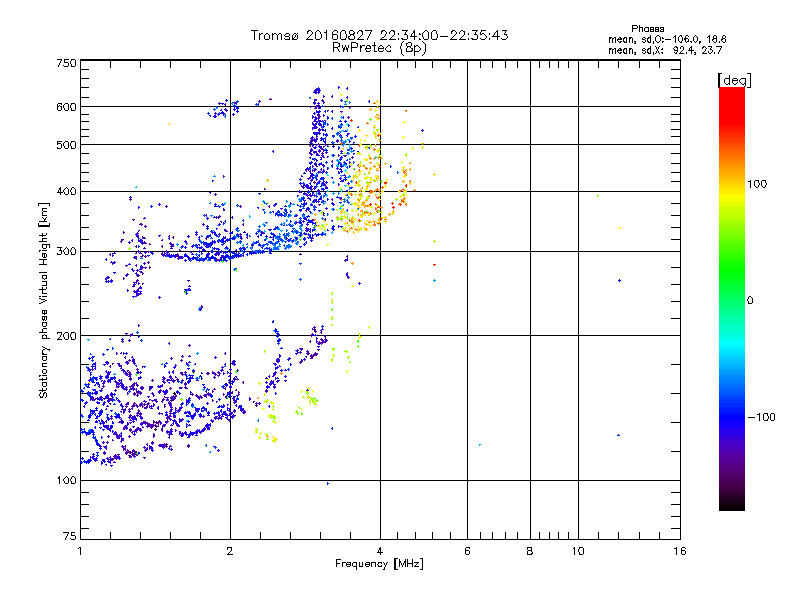This screenshot has width=800, height=600.
Task: Click the '[deg]' colorbar unit label
Action: [x=734, y=80]
